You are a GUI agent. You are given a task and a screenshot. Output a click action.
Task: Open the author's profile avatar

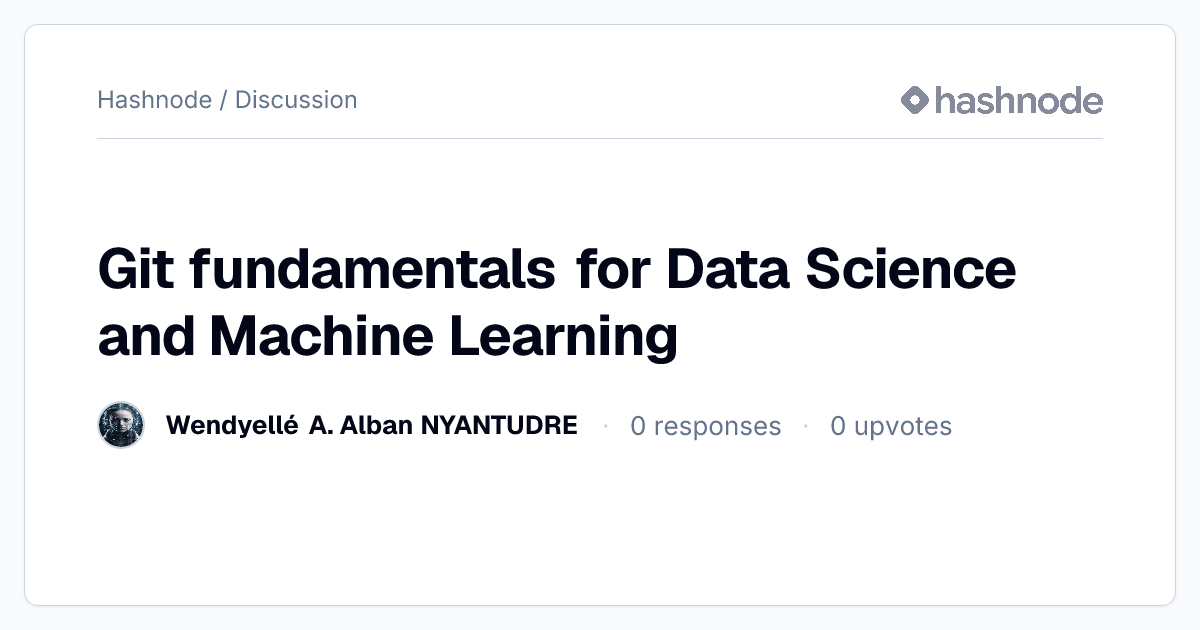(121, 426)
